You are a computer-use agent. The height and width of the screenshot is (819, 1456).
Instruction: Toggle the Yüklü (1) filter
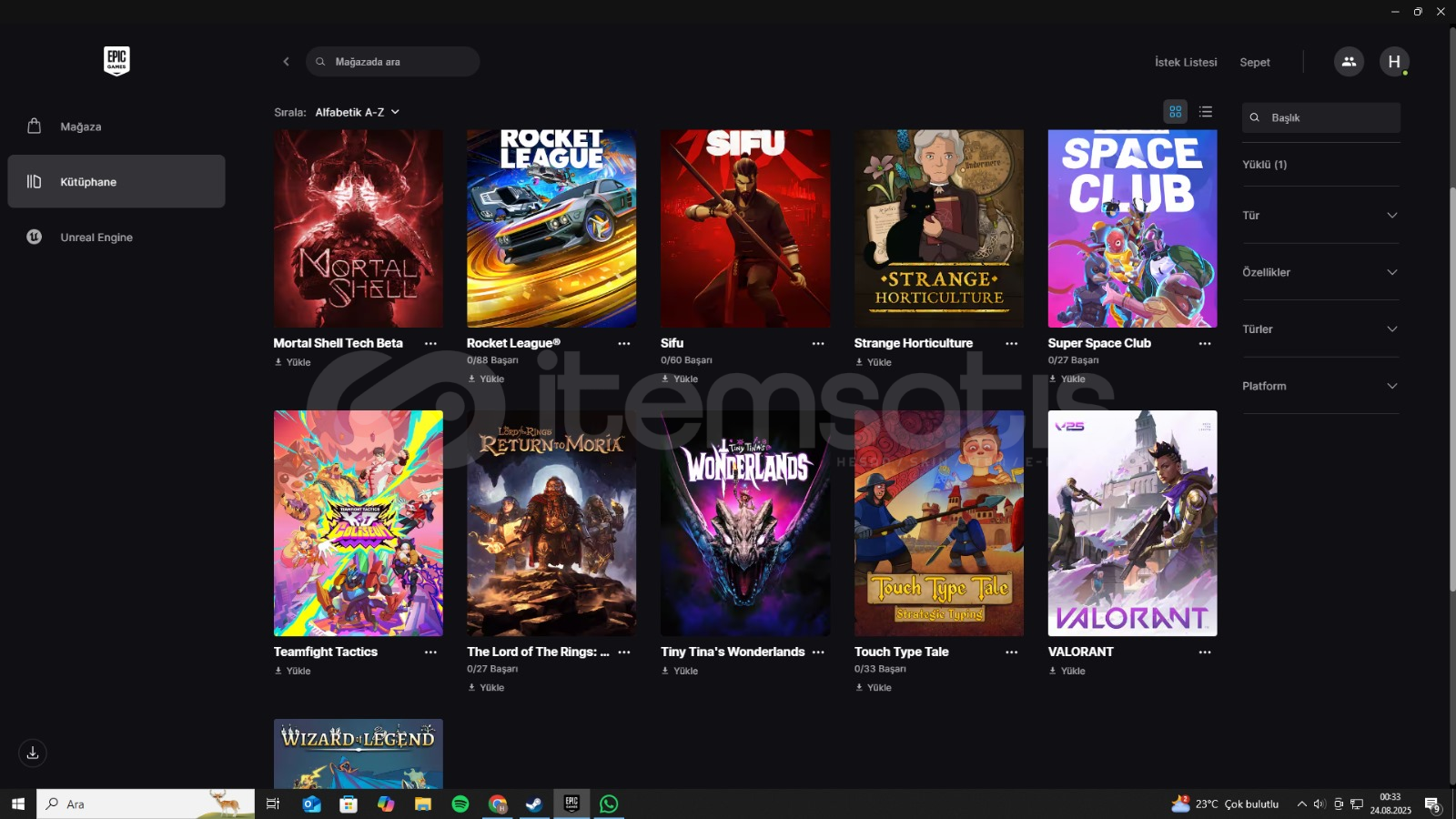click(x=1264, y=165)
